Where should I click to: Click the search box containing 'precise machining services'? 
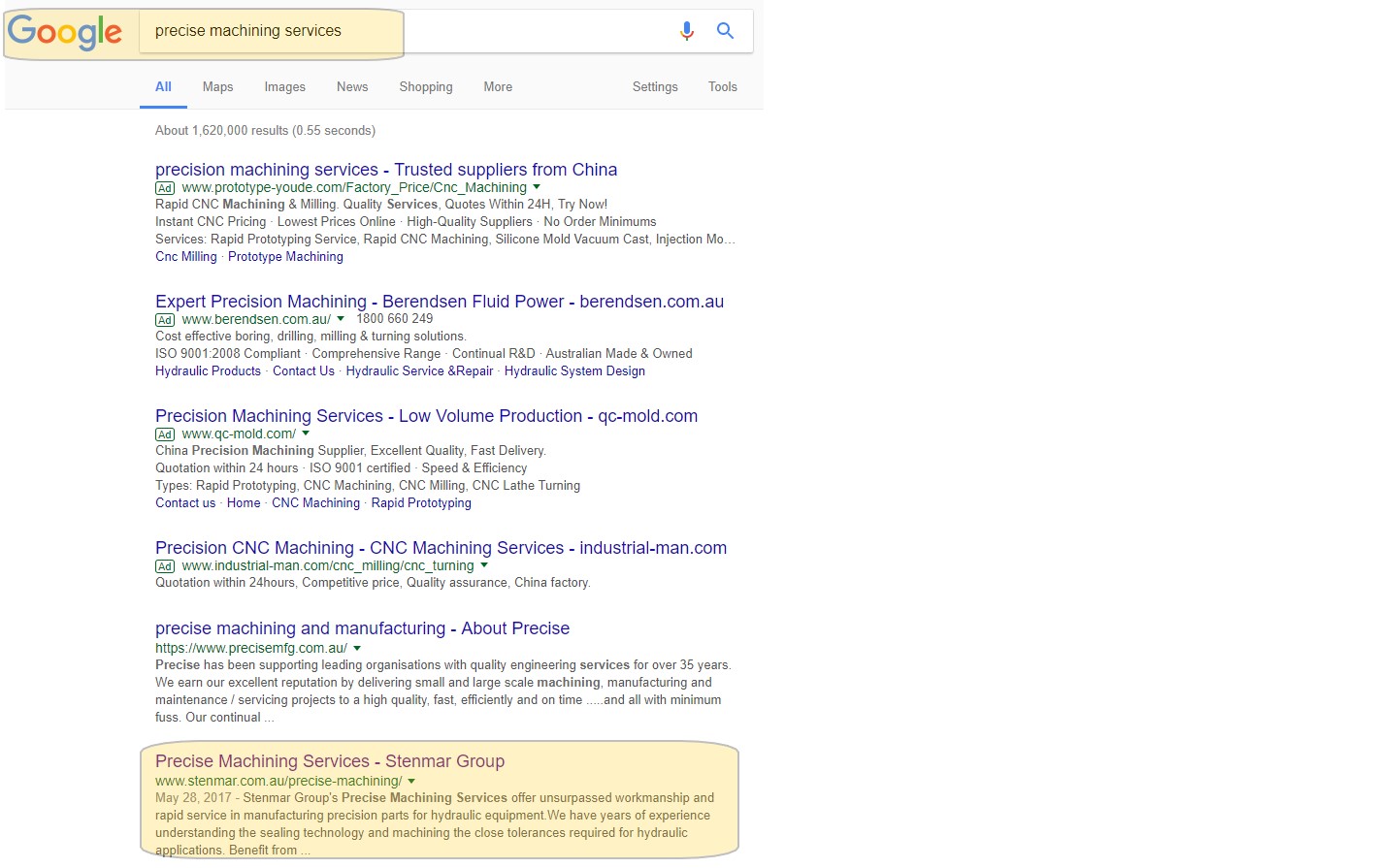[x=446, y=31]
